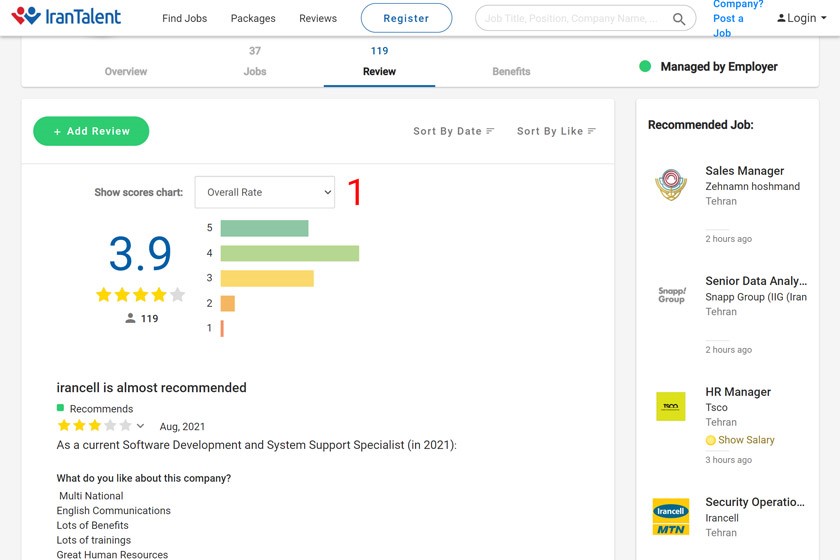Click the search magnifier icon
Viewport: 840px width, 560px height.
679,19
